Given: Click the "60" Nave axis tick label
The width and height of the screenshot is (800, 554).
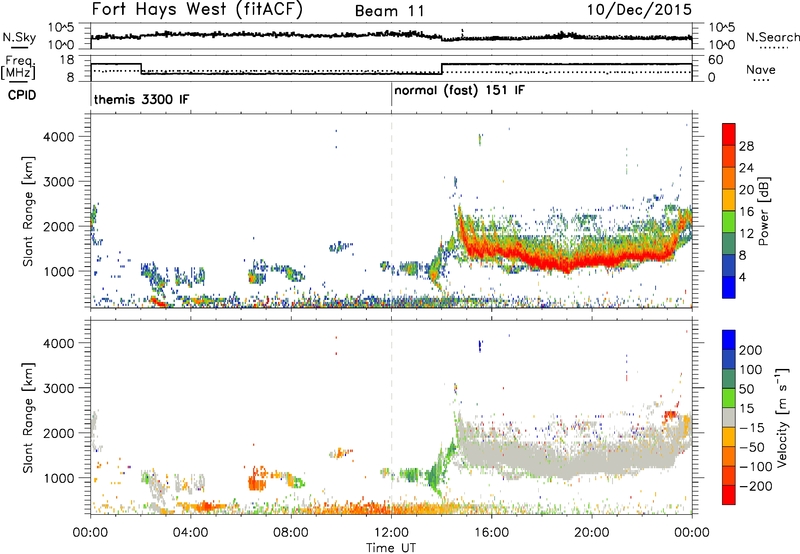Looking at the screenshot, I should point(716,60).
